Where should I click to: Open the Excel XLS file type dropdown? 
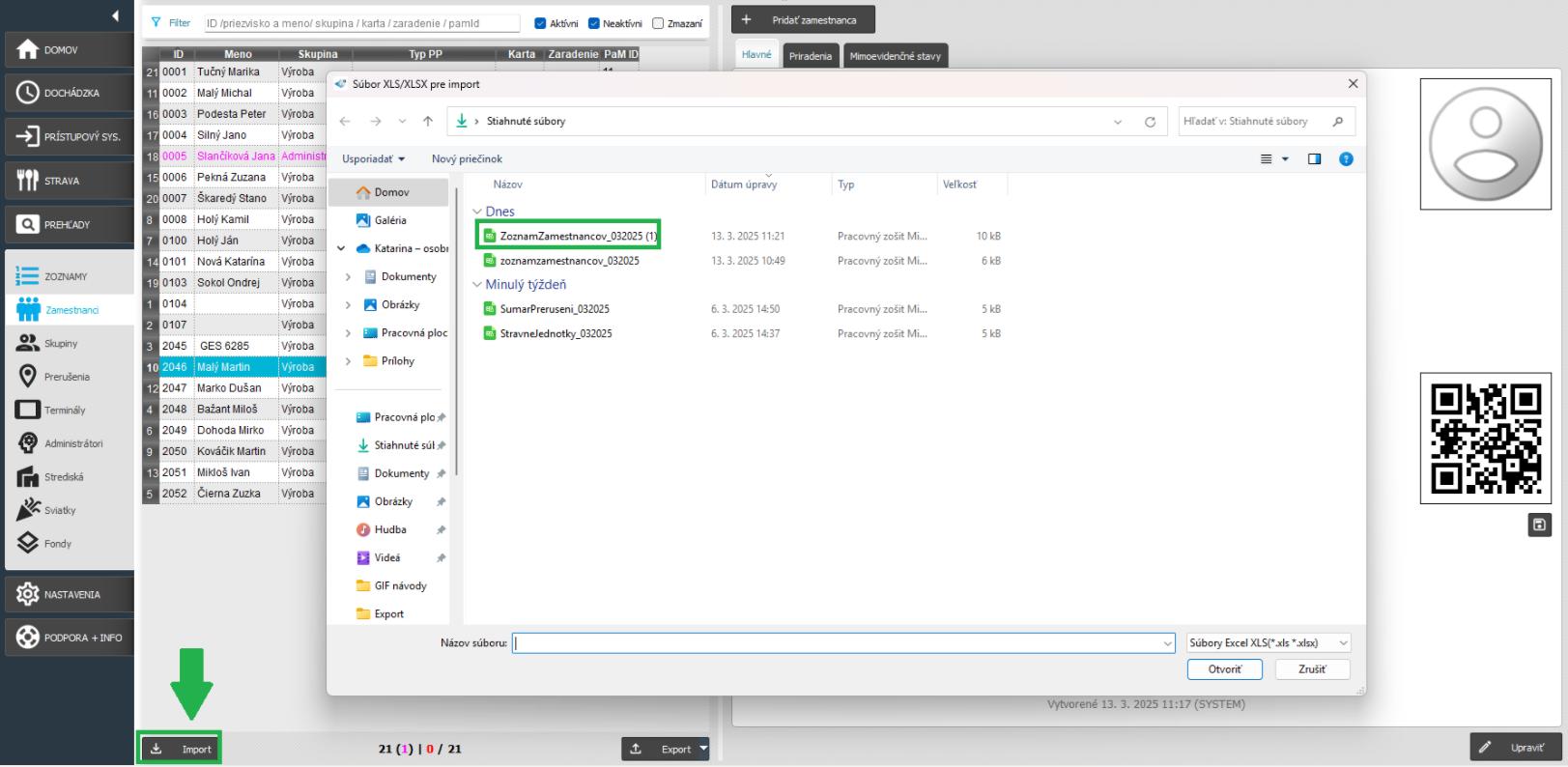1269,642
